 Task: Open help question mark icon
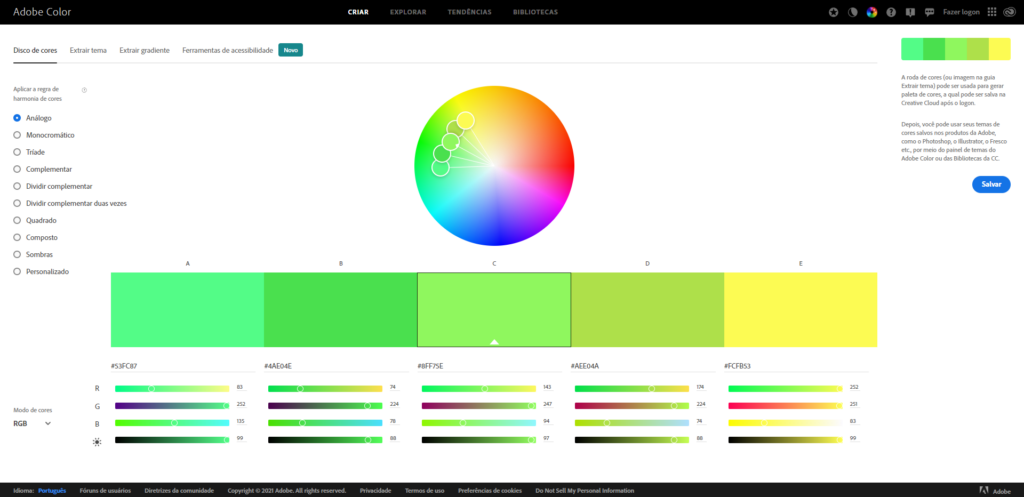pos(891,12)
